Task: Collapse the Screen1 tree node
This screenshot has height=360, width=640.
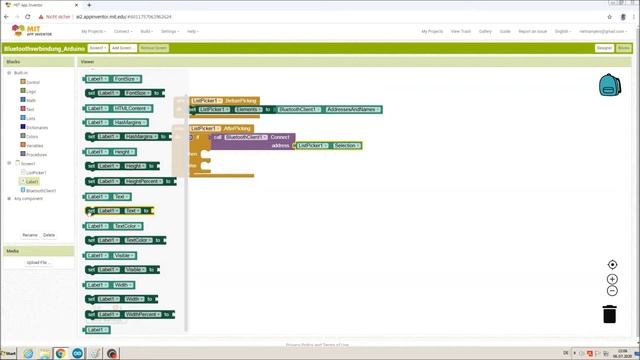Action: pos(9,163)
